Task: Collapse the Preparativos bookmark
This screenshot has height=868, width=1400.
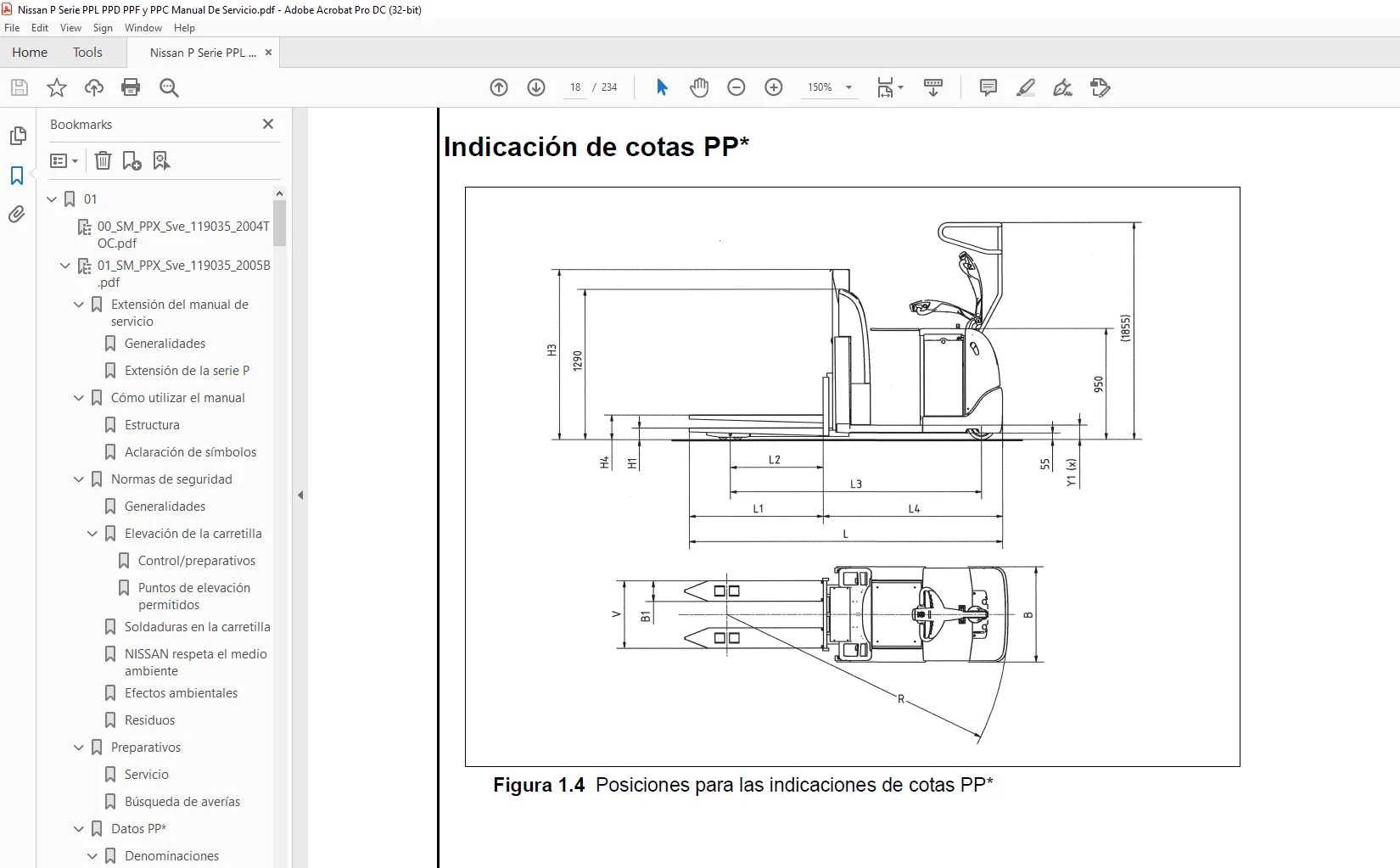Action: [79, 748]
